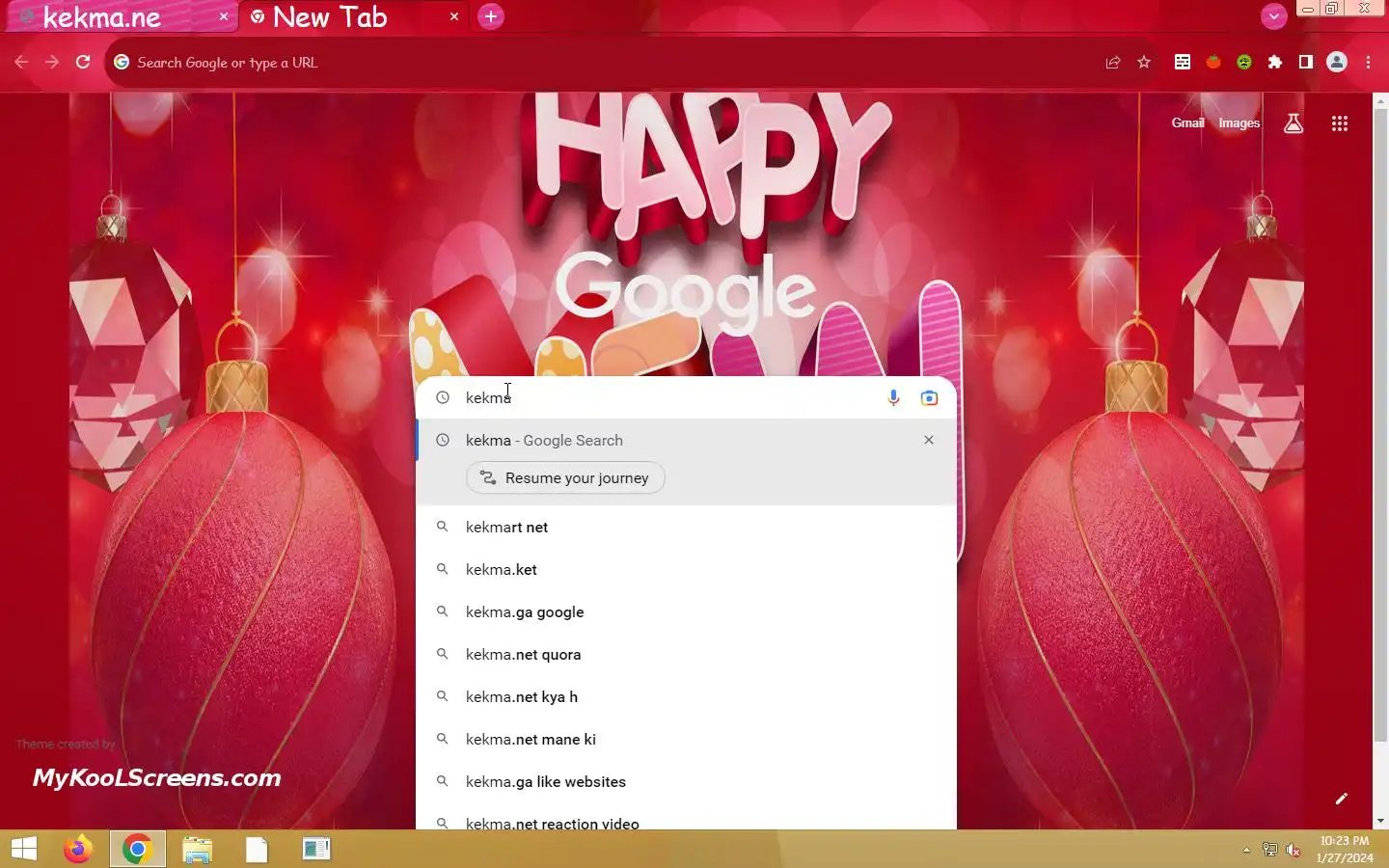
Task: Open Search Labs flask icon
Action: pos(1294,122)
